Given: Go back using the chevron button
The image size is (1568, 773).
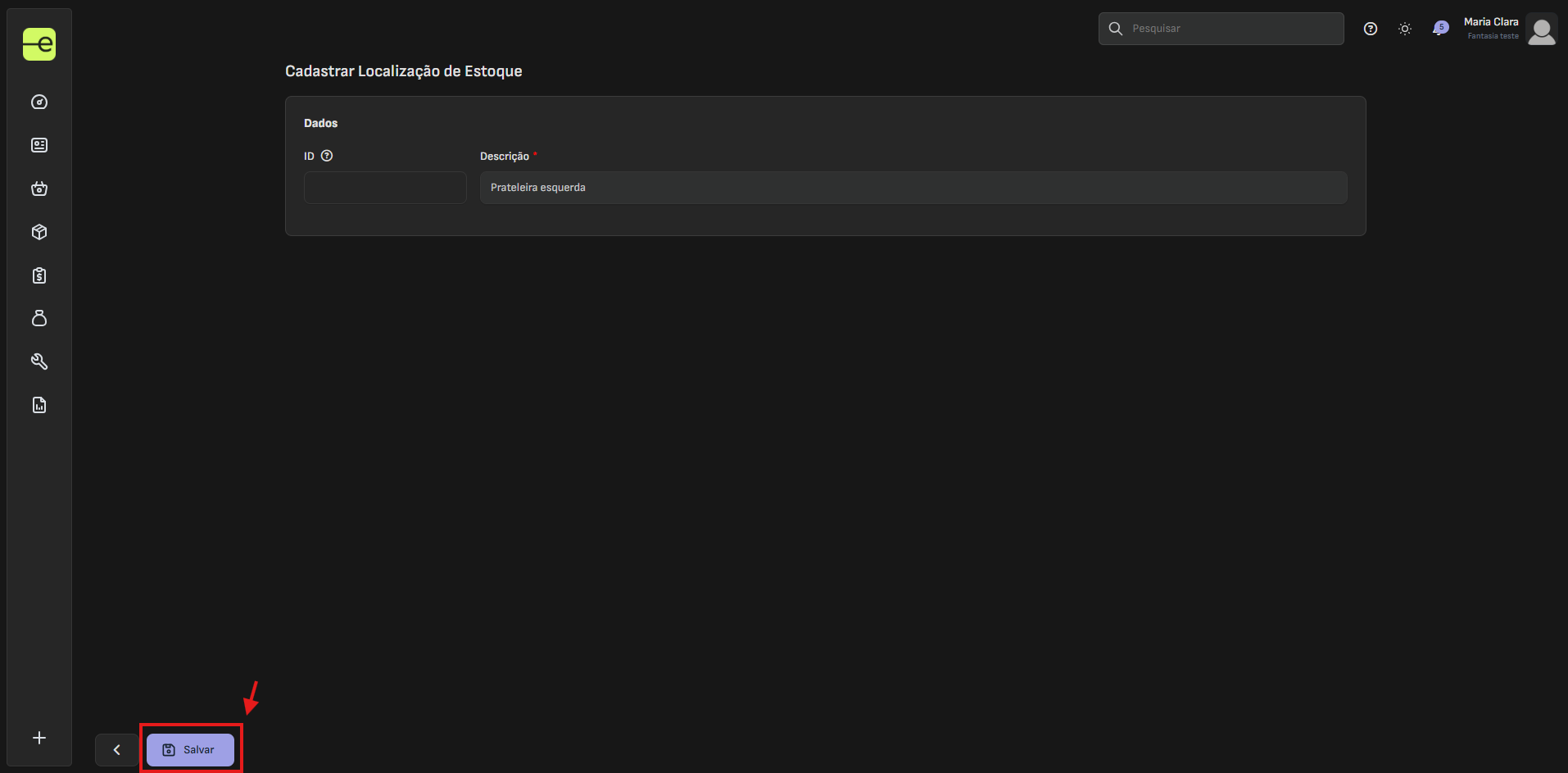Looking at the screenshot, I should click(116, 750).
